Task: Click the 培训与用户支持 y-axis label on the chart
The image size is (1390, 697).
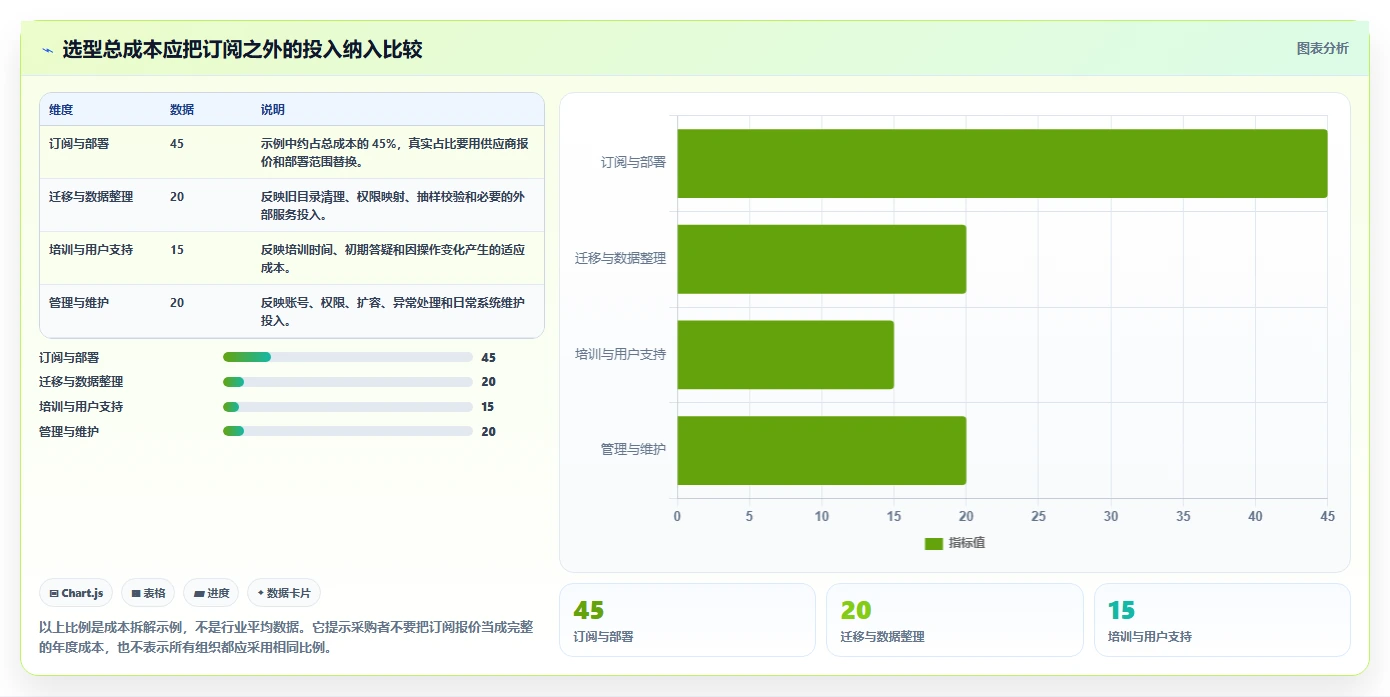Action: 620,354
